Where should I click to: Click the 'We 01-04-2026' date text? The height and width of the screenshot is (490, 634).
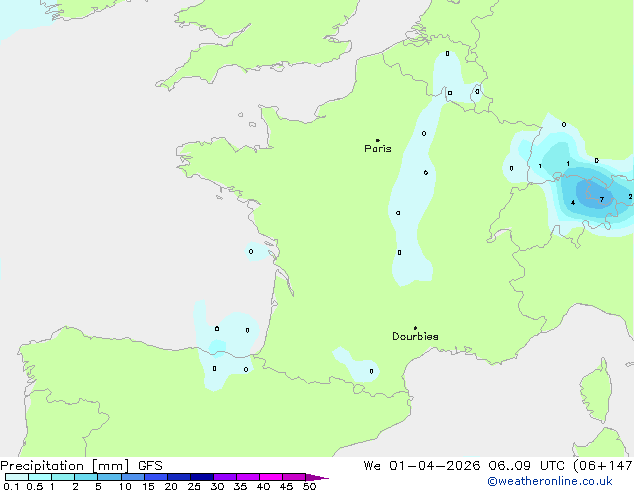pyautogui.click(x=422, y=466)
